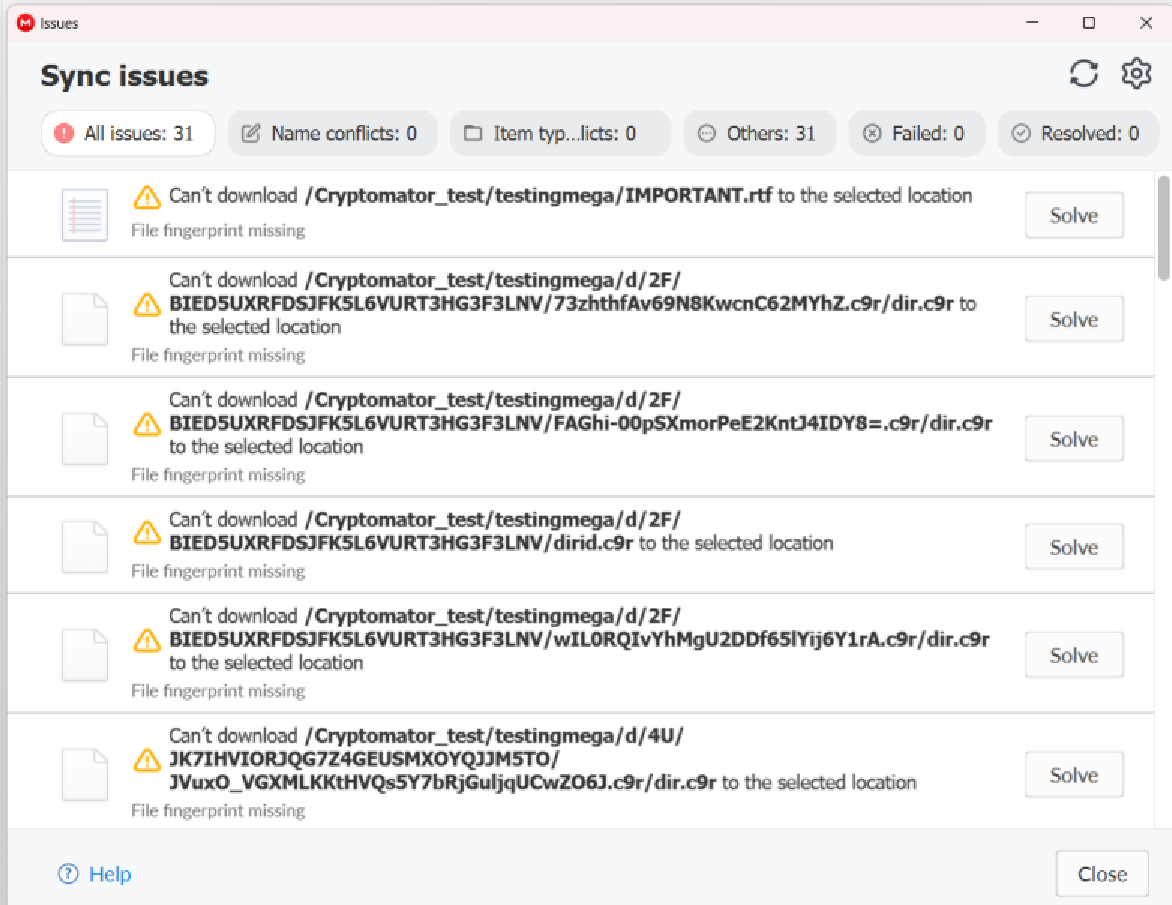Screen dimensions: 1172x905
Task: Click the warning triangle on FAGhi-00pSX row
Action: pos(147,424)
